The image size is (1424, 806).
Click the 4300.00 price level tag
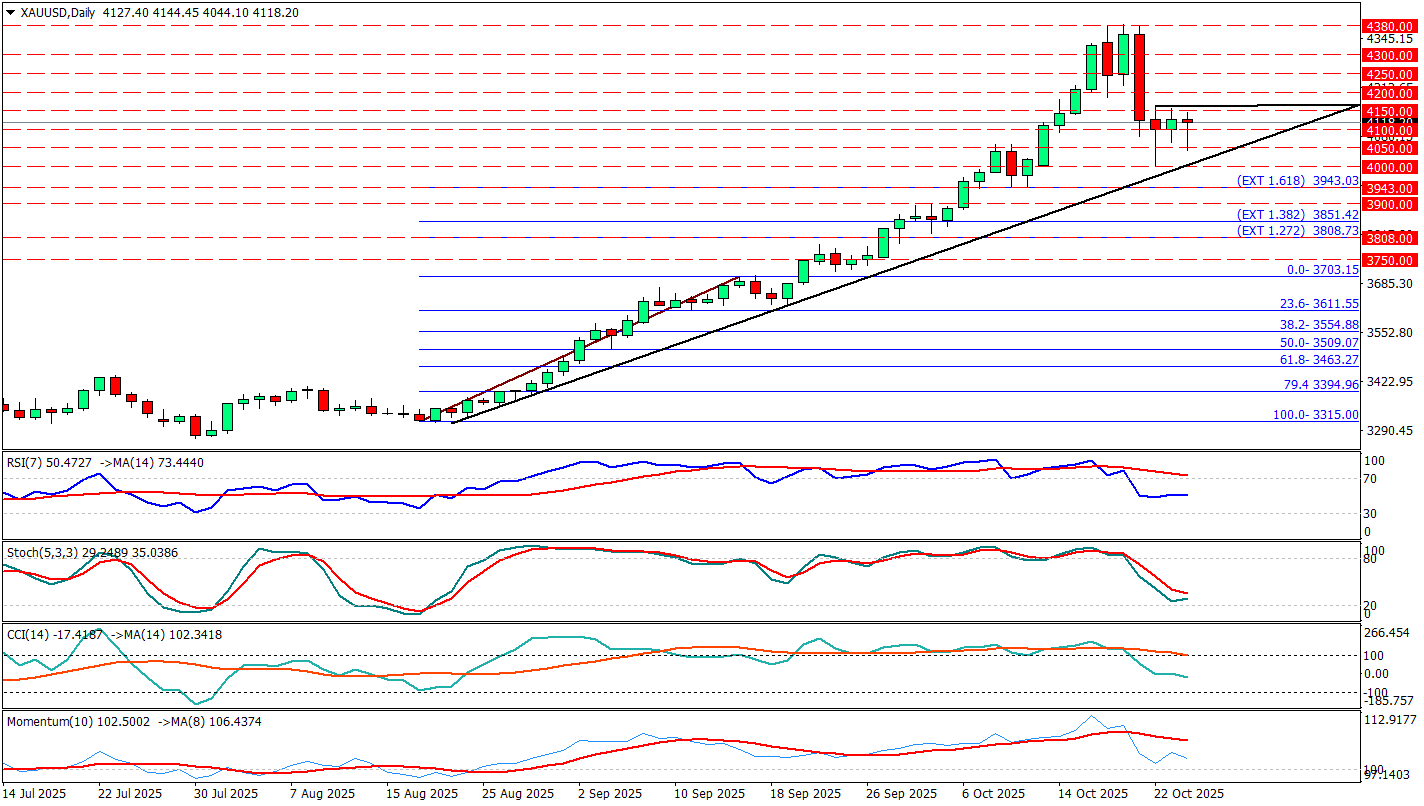pyautogui.click(x=1389, y=55)
